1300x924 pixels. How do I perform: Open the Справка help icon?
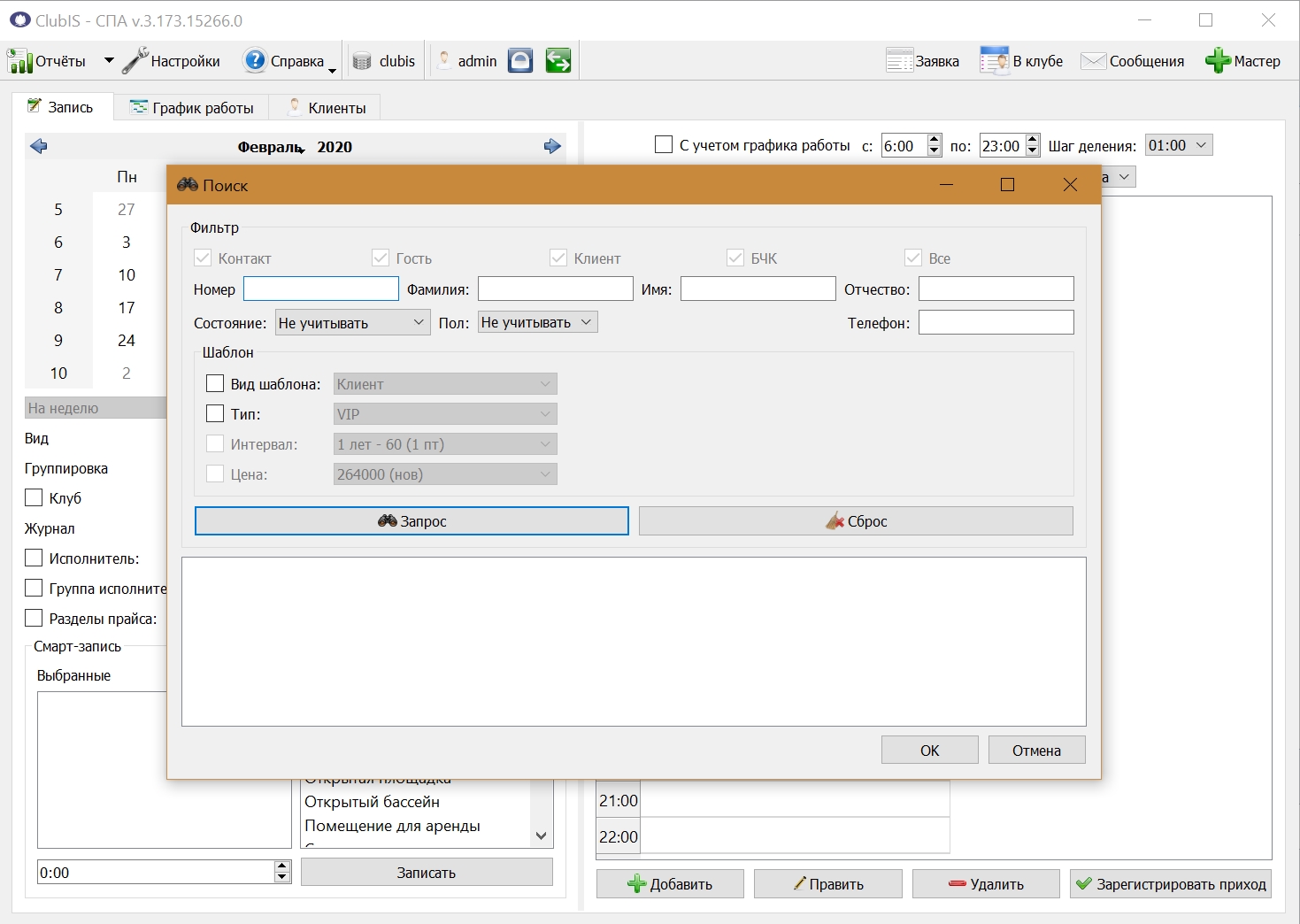click(255, 60)
